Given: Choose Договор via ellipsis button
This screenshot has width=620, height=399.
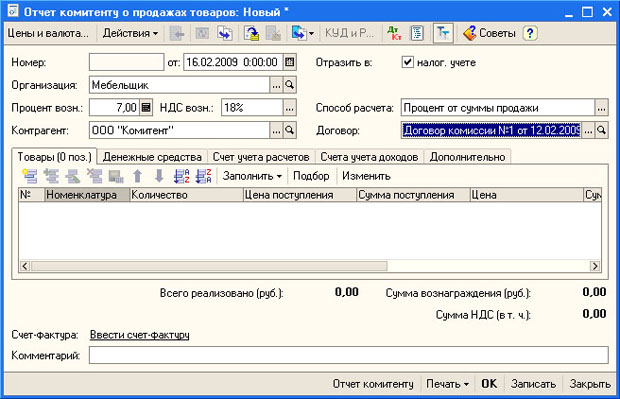Looking at the screenshot, I should [x=588, y=130].
